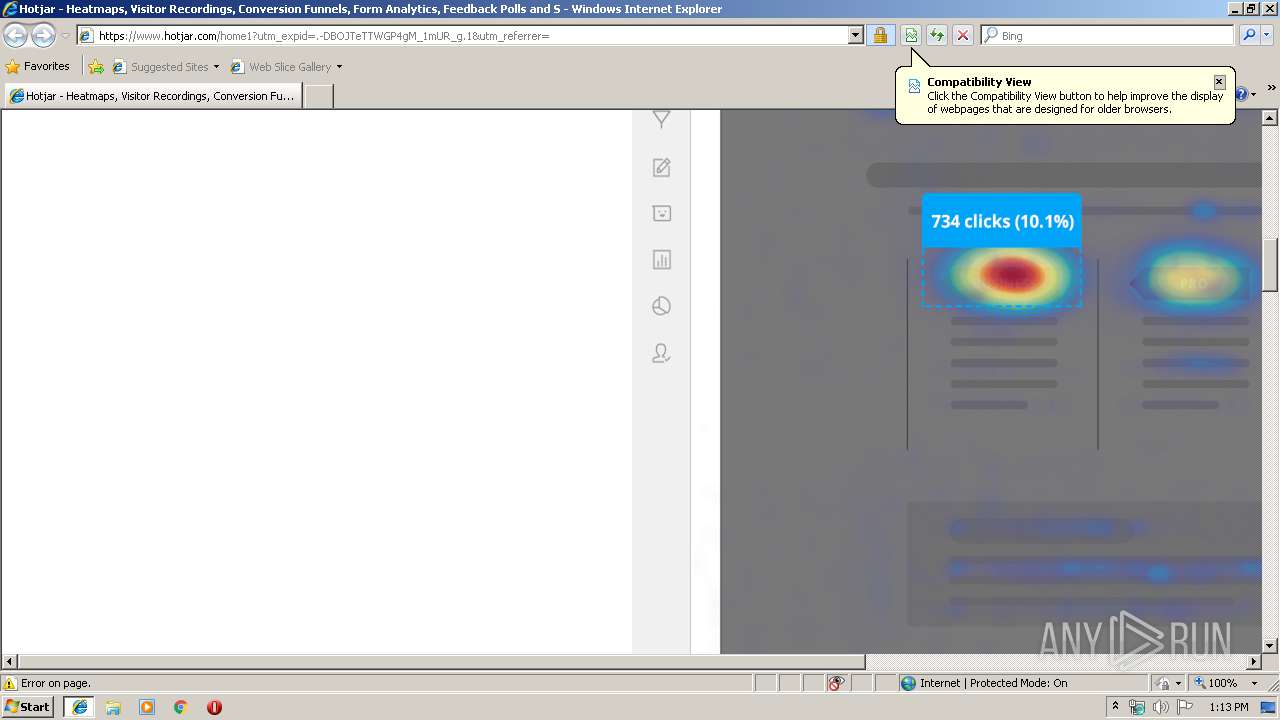Click the red hotspot of the heatmap
The height and width of the screenshot is (720, 1280).
click(1012, 273)
